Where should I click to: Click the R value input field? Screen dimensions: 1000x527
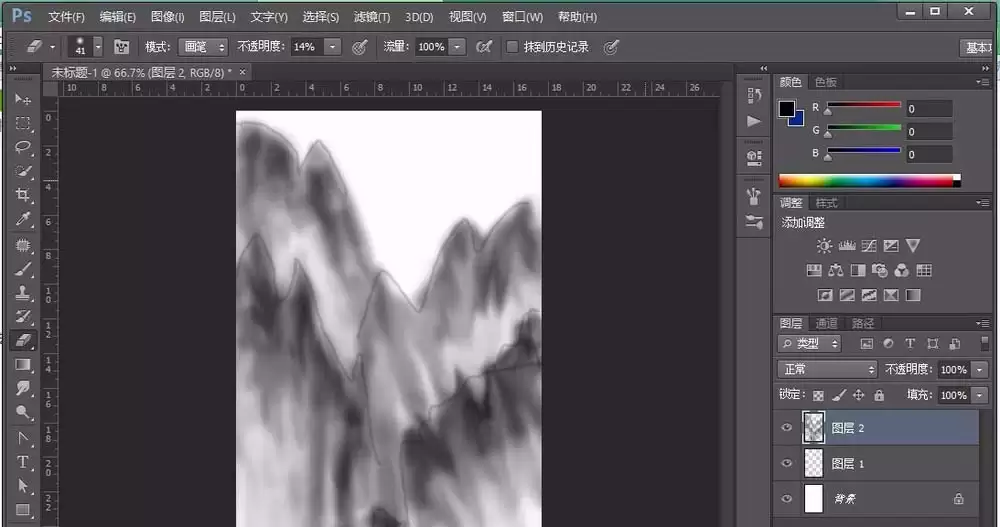[929, 109]
